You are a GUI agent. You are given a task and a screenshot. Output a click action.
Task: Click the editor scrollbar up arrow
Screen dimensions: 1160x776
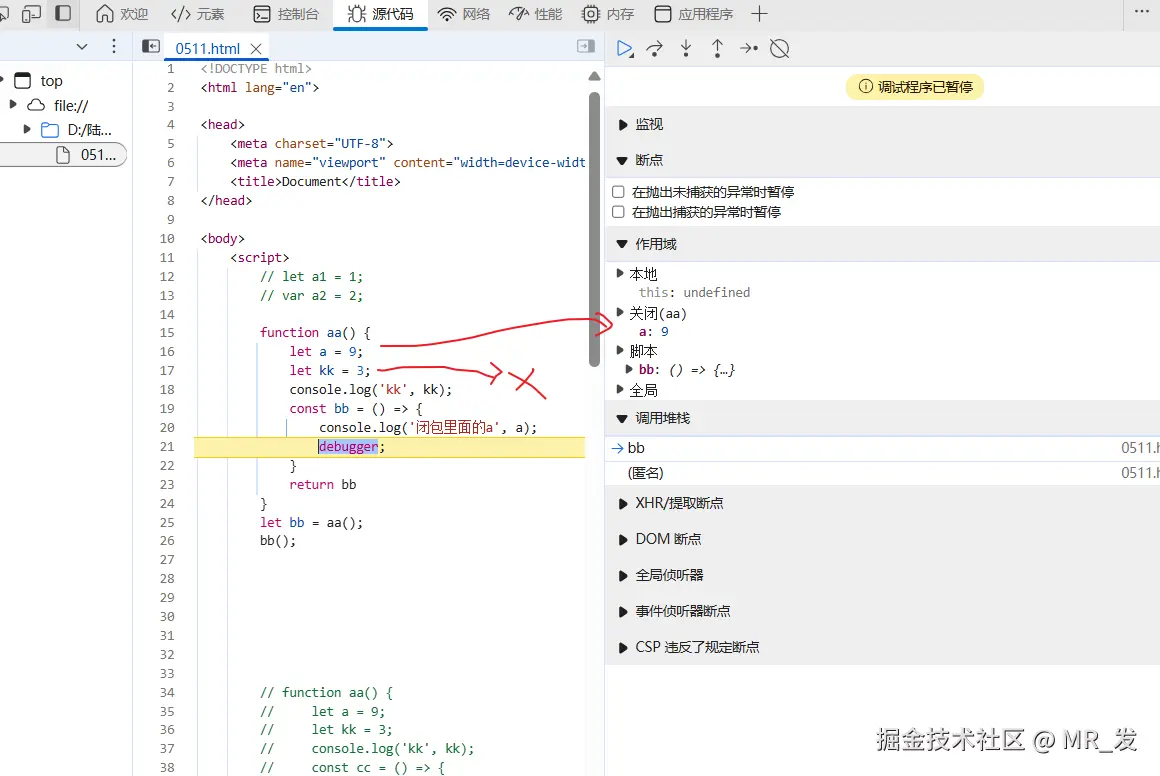(x=594, y=76)
